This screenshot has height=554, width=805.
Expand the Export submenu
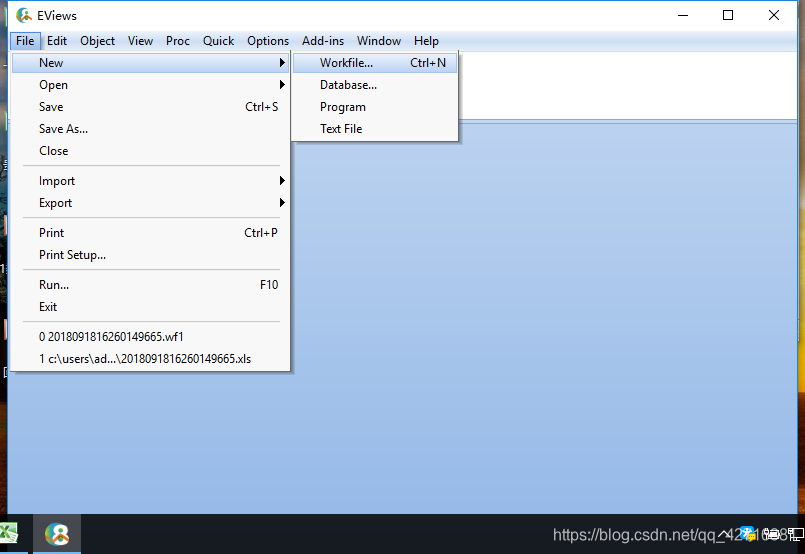151,203
